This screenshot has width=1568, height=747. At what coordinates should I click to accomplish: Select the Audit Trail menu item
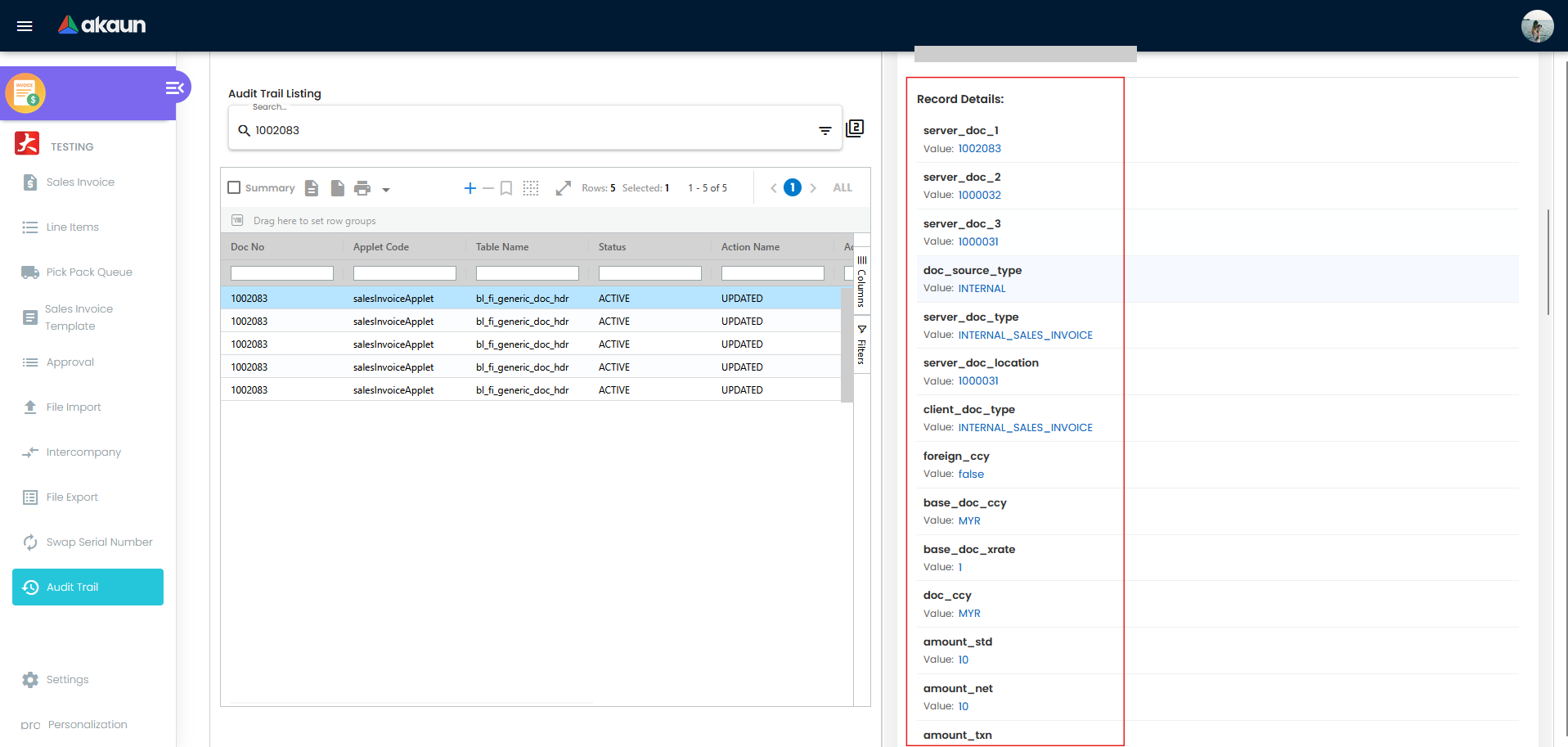point(88,587)
